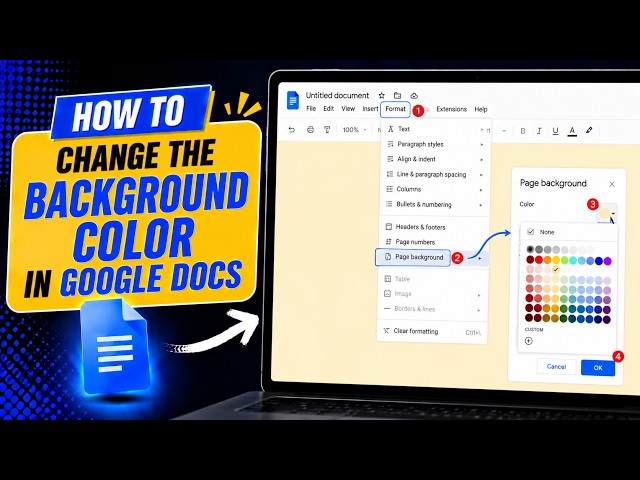The width and height of the screenshot is (640, 480).
Task: Pick the bright yellow color swatch
Action: tap(556, 260)
